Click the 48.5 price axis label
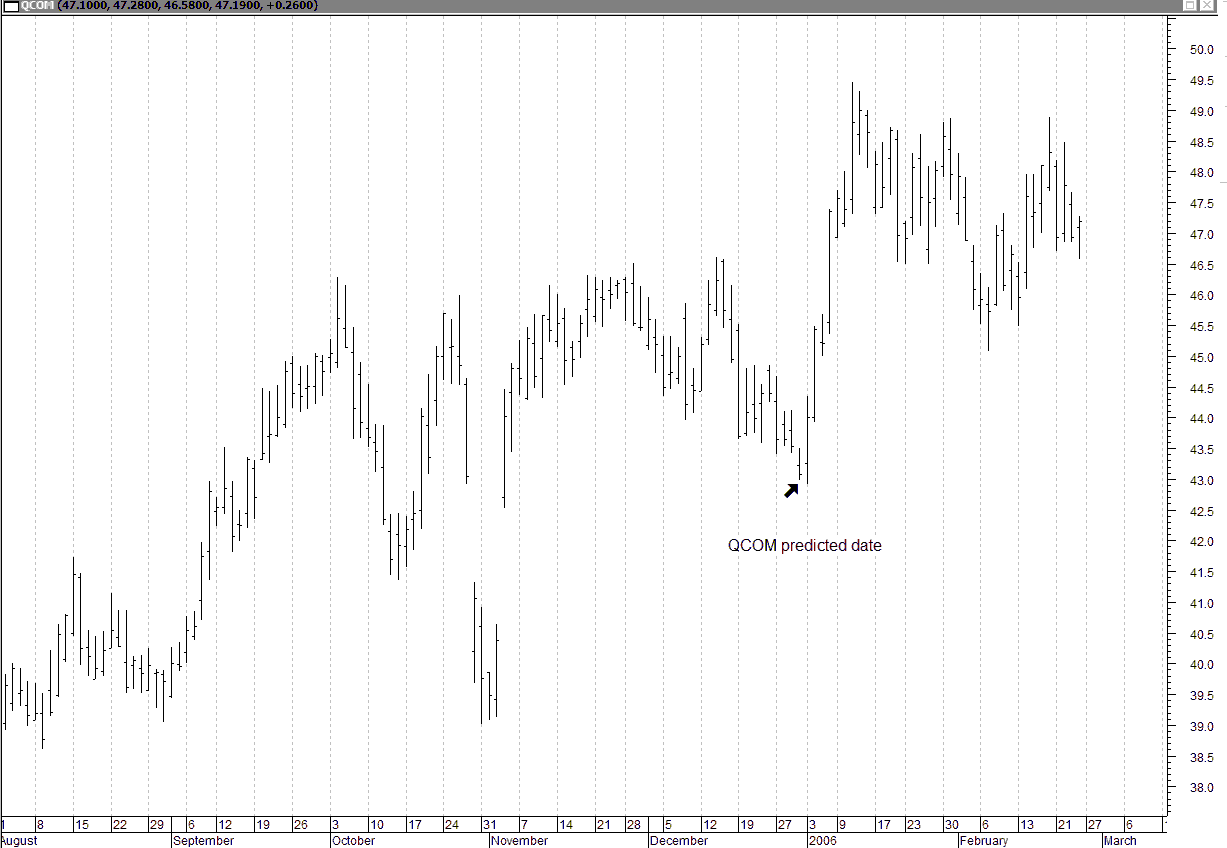The height and width of the screenshot is (848, 1227). click(x=1201, y=143)
